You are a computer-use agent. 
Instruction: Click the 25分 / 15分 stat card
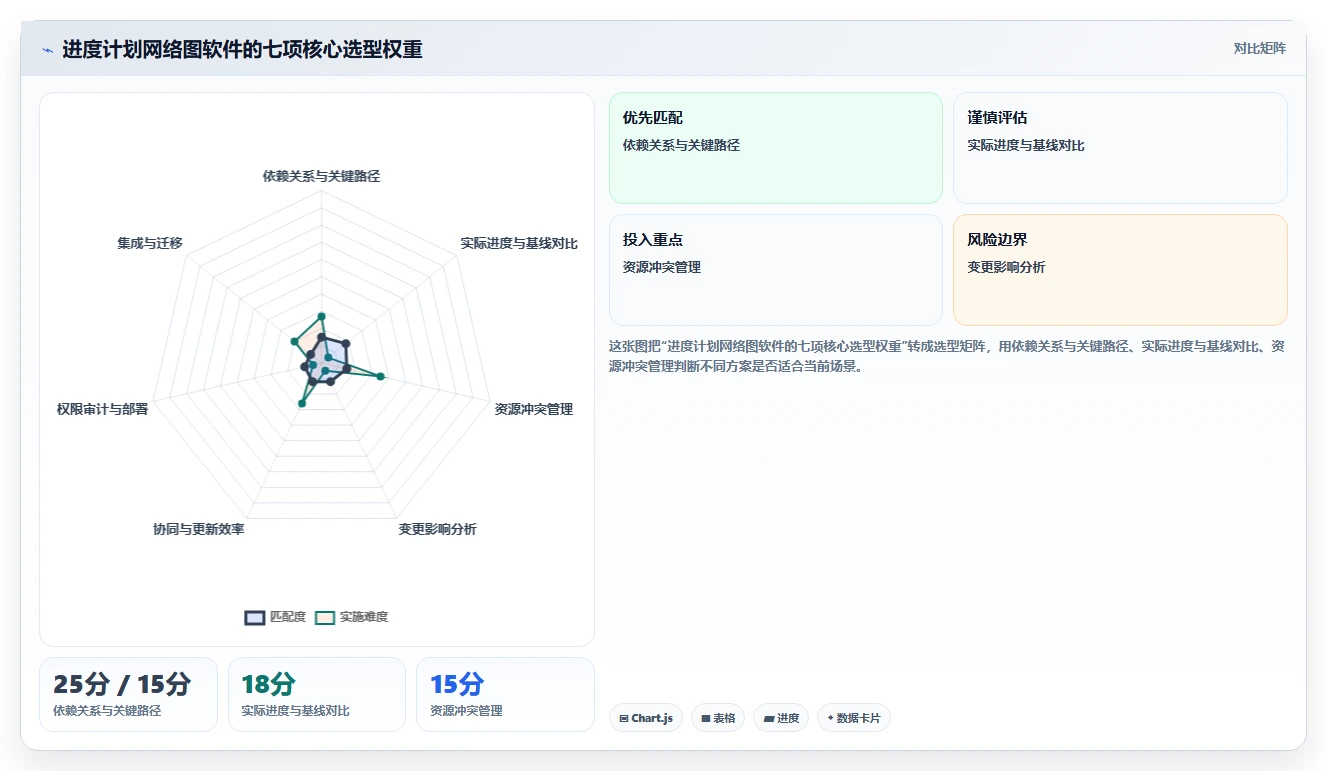128,694
